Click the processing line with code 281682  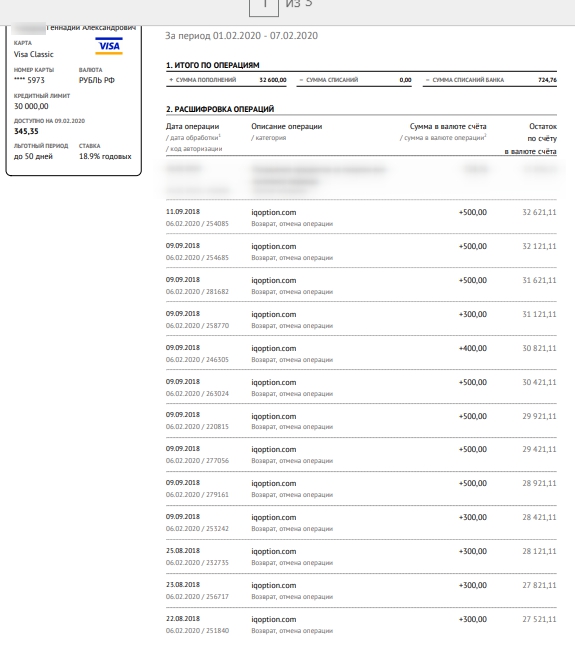(x=197, y=291)
